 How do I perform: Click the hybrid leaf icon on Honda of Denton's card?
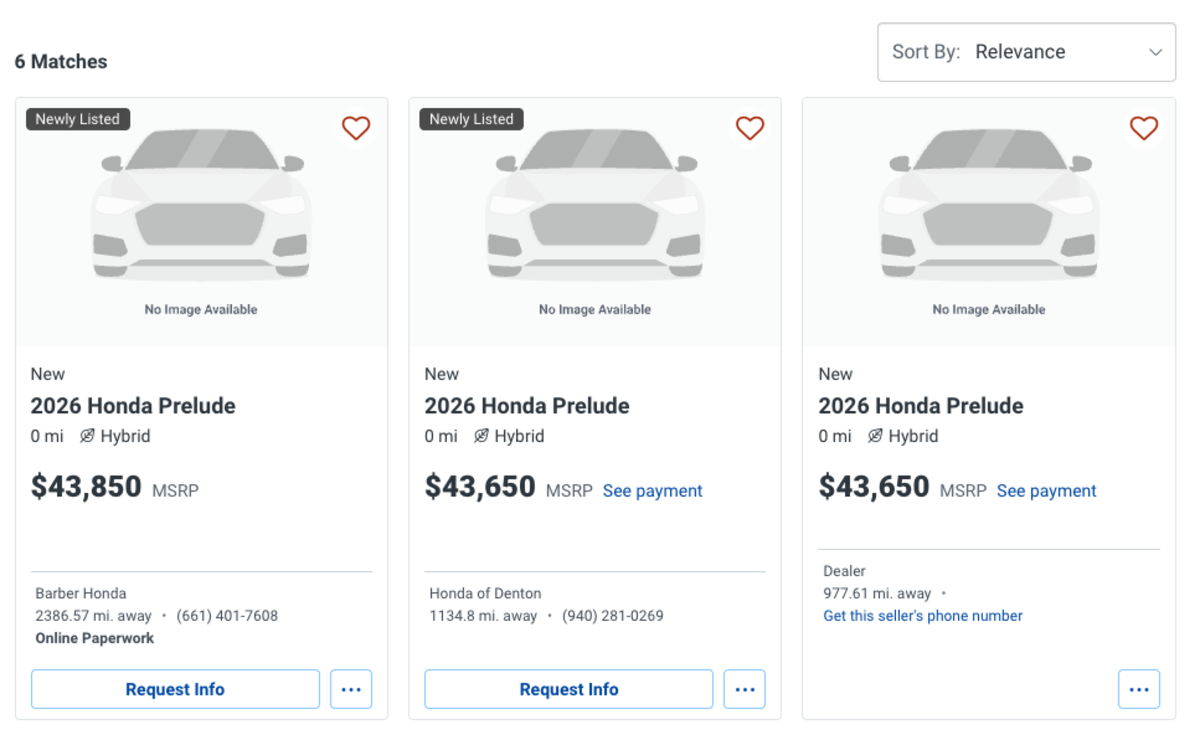tap(481, 436)
